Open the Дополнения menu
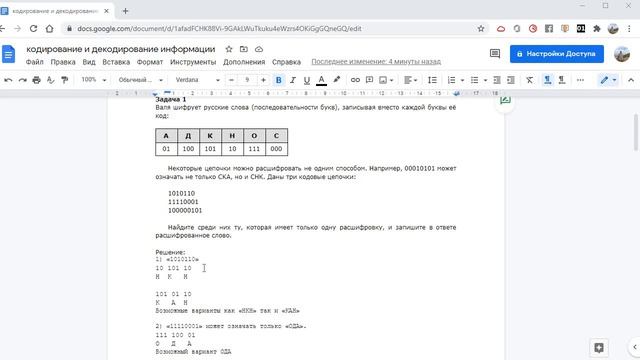Screen dimensions: 640x360 pyautogui.click(x=244, y=62)
